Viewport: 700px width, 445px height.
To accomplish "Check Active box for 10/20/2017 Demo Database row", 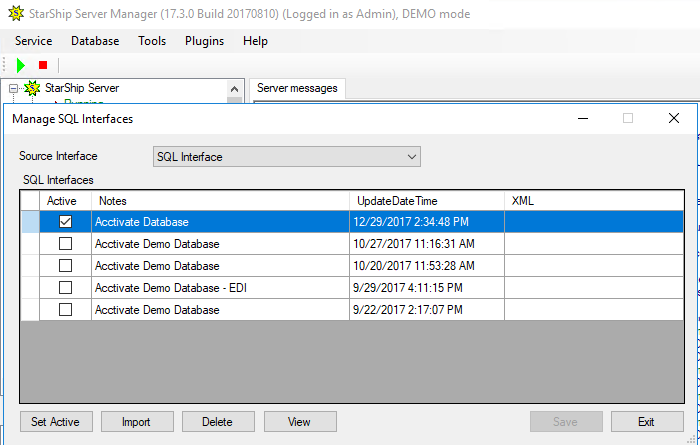I will pos(65,266).
